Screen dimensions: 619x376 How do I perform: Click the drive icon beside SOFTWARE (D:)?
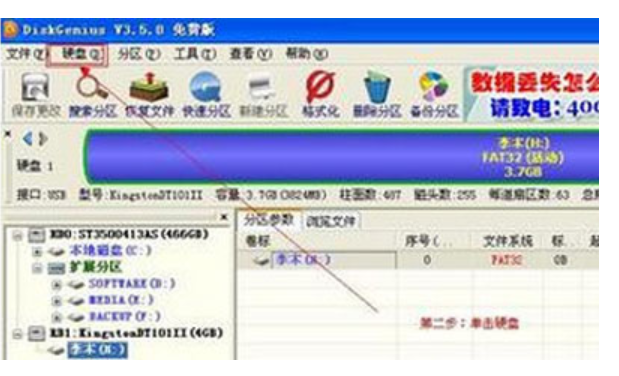(76, 284)
